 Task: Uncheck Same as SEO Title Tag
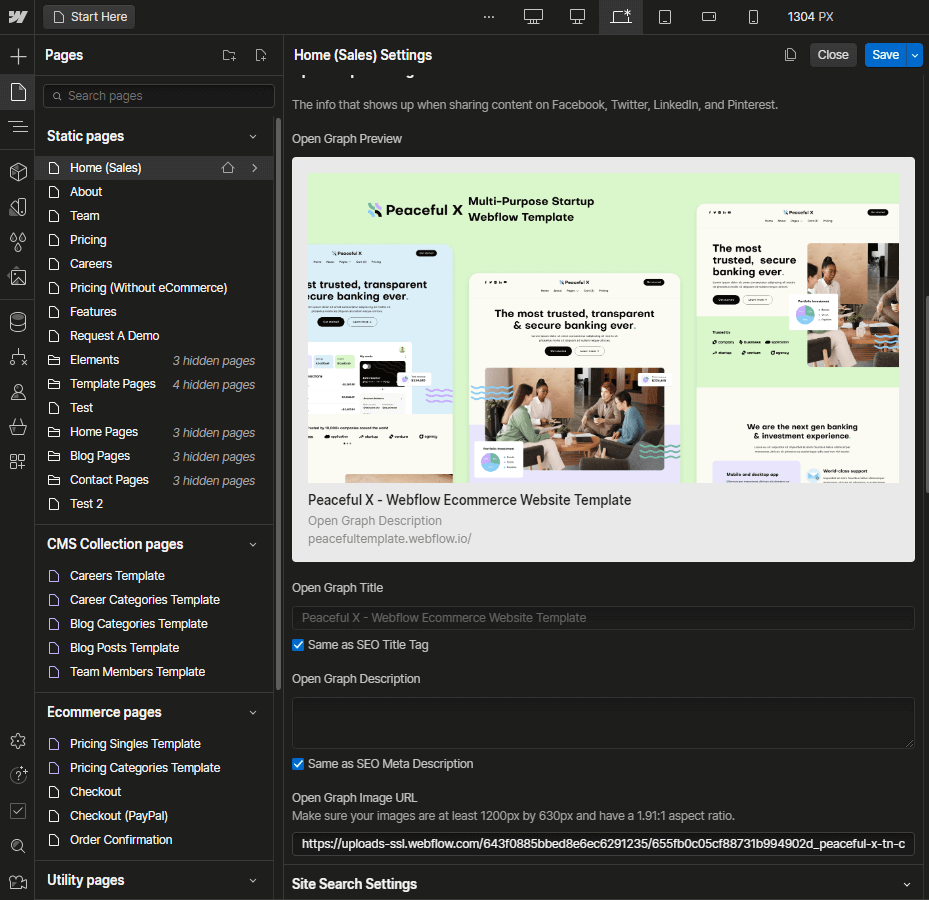click(298, 645)
